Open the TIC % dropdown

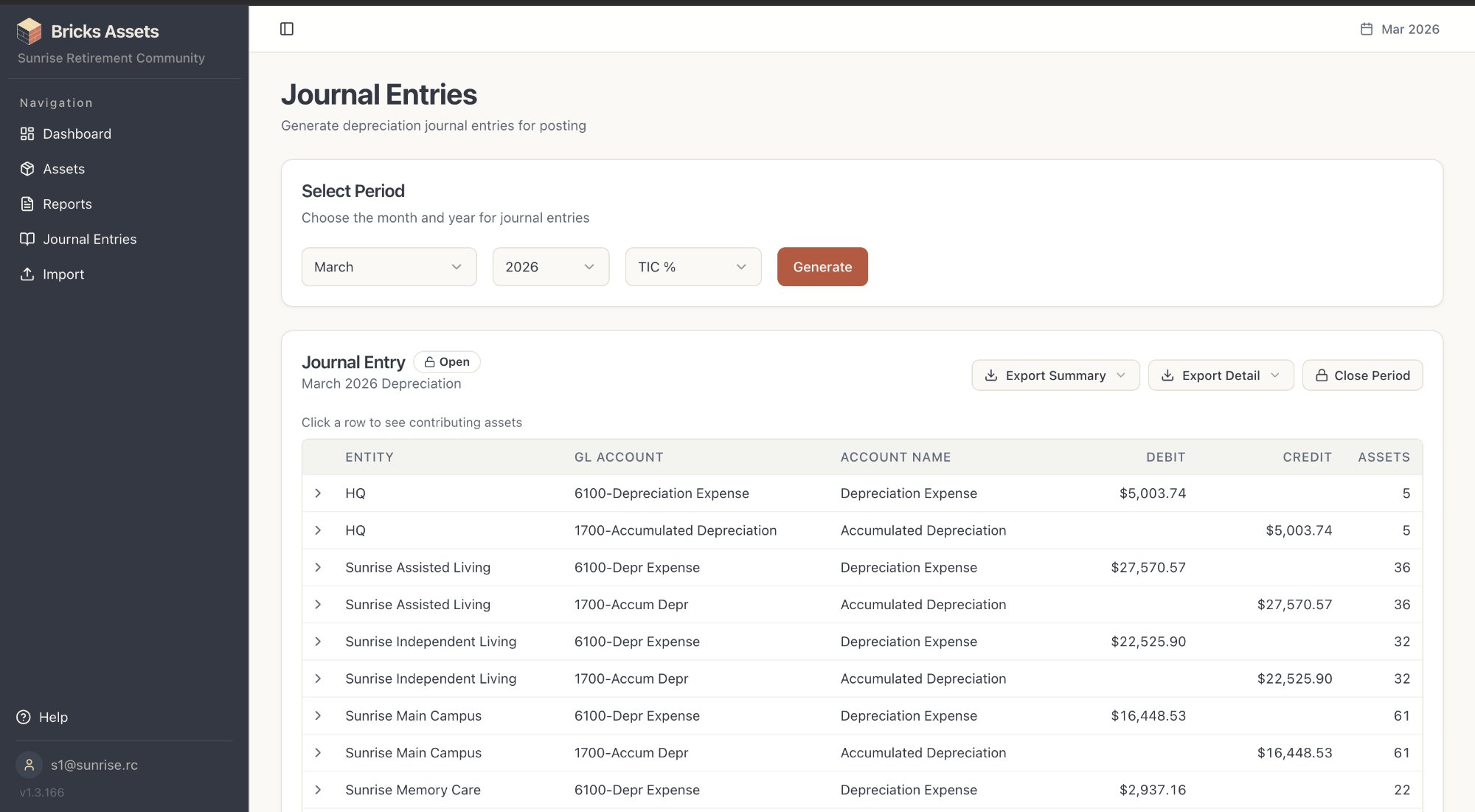pos(693,266)
